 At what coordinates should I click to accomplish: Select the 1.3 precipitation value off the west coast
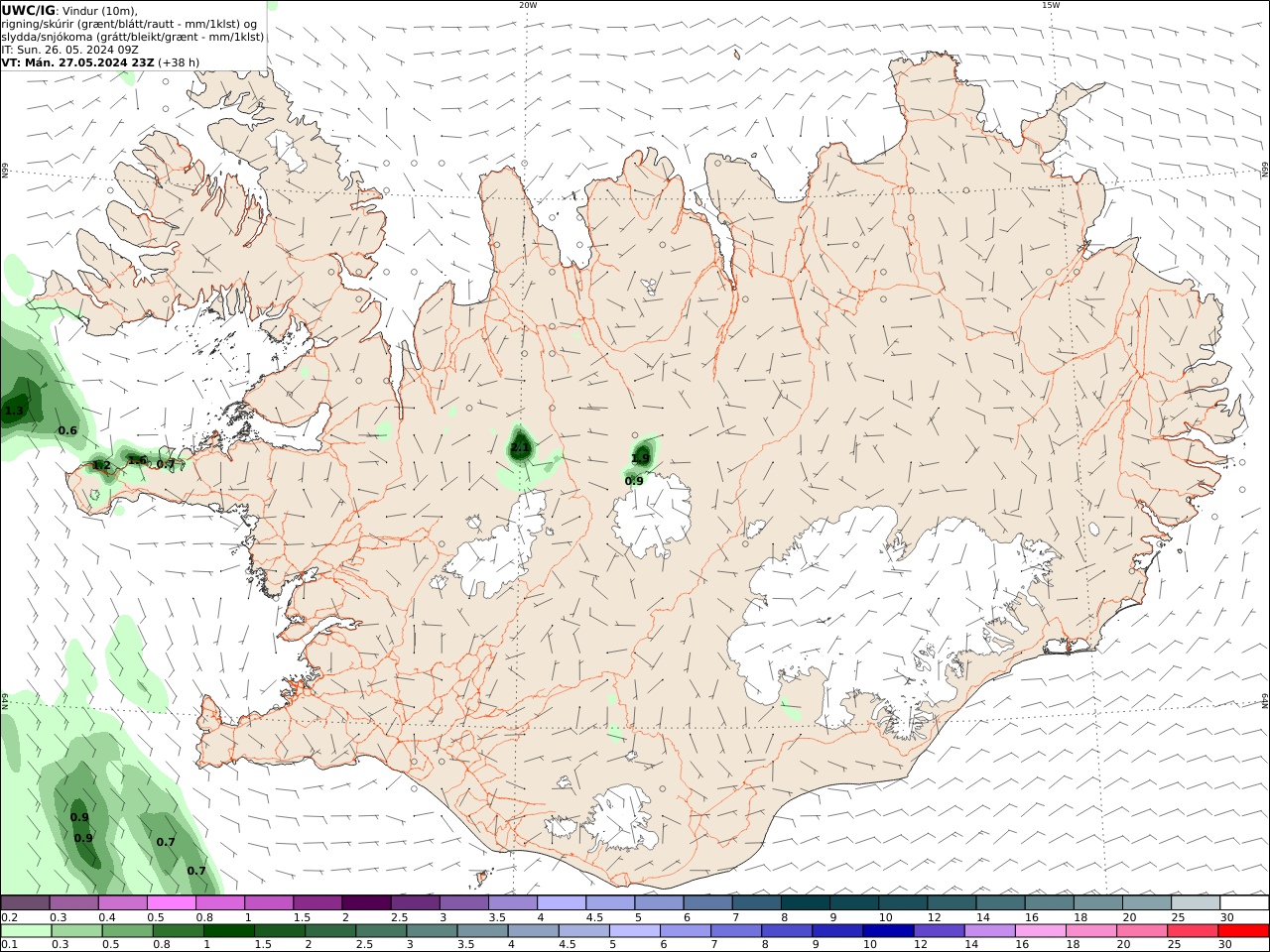pos(14,411)
